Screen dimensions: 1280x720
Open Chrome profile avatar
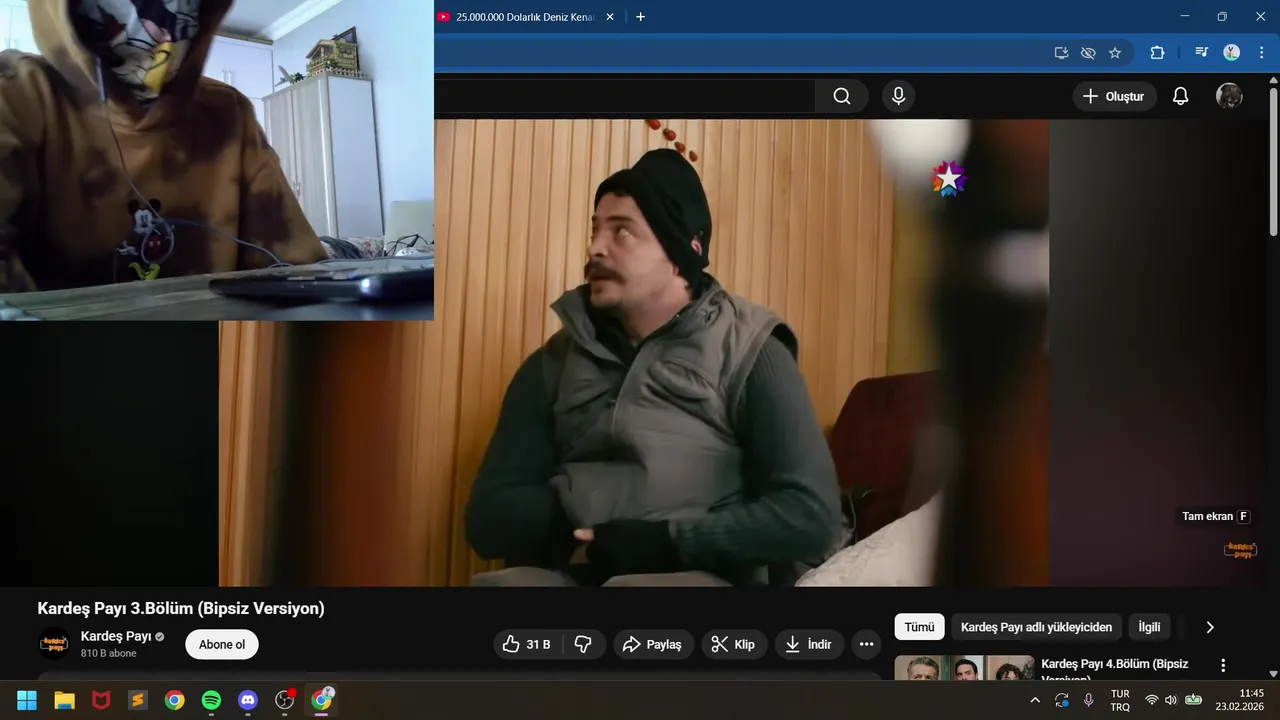click(x=1232, y=52)
